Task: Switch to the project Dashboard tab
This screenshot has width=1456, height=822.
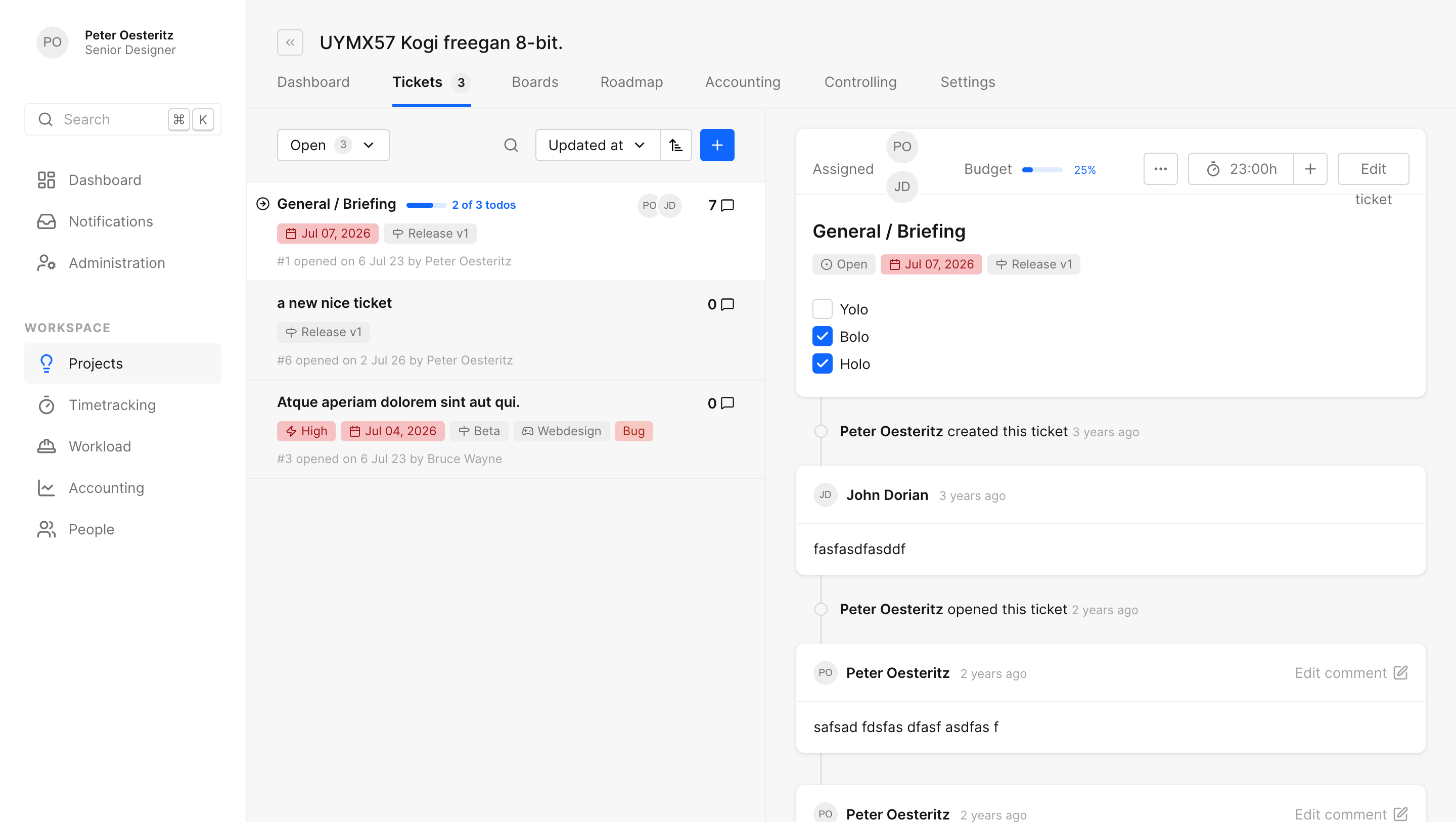Action: (x=313, y=82)
